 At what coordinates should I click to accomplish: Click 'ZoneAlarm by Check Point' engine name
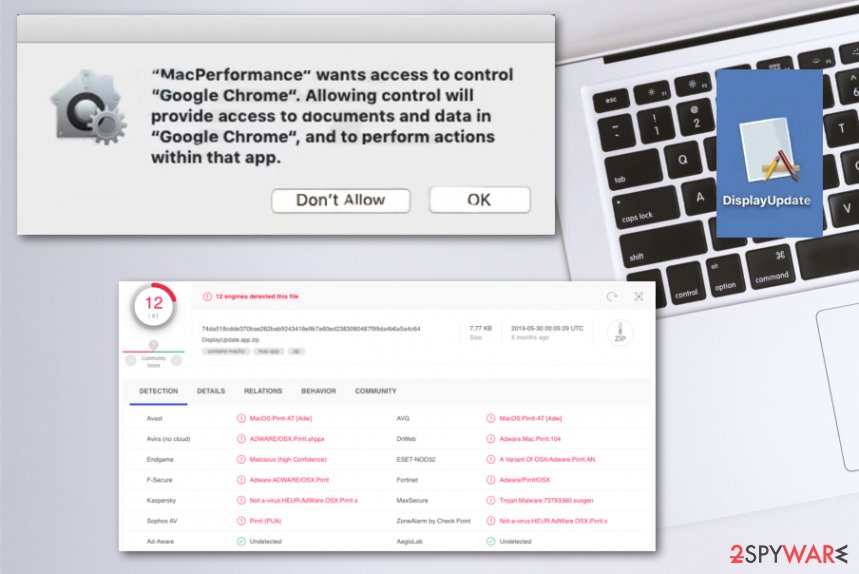433,521
